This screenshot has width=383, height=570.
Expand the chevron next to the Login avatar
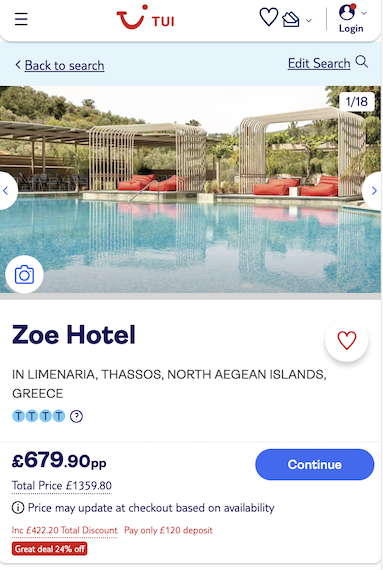[364, 13]
